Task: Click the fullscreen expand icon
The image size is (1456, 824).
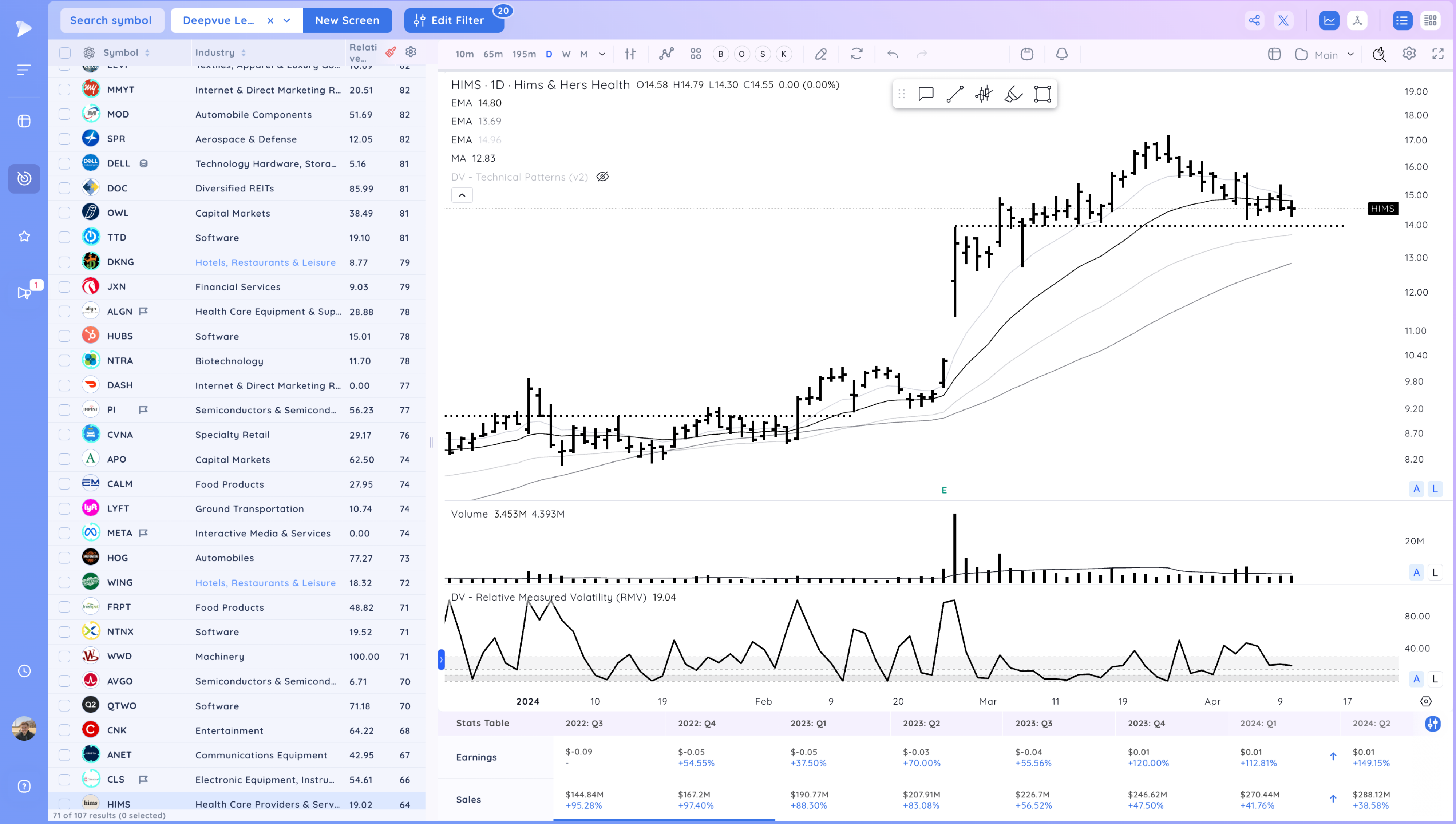Action: 1438,54
